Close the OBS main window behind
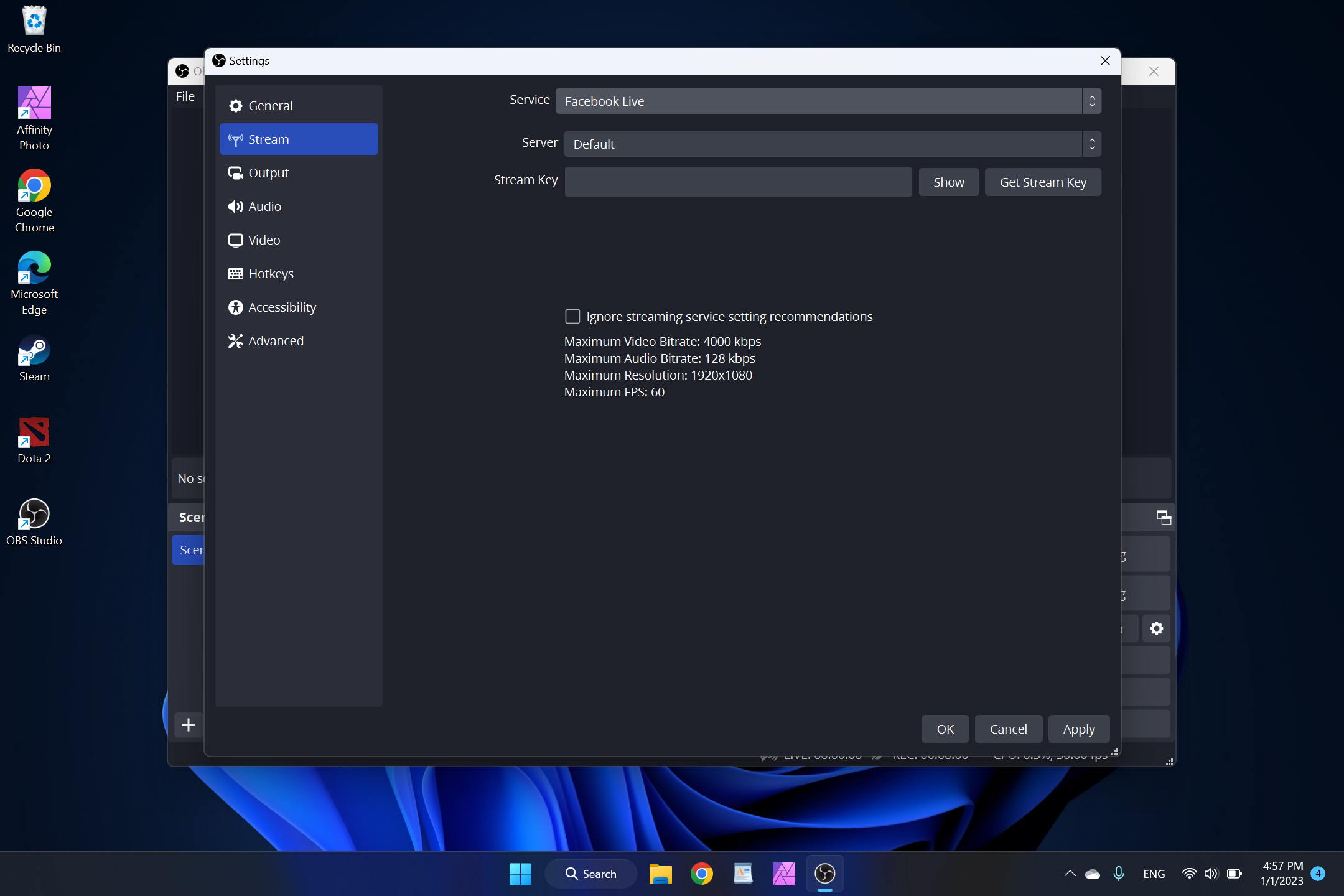Image resolution: width=1344 pixels, height=896 pixels. 1154,71
